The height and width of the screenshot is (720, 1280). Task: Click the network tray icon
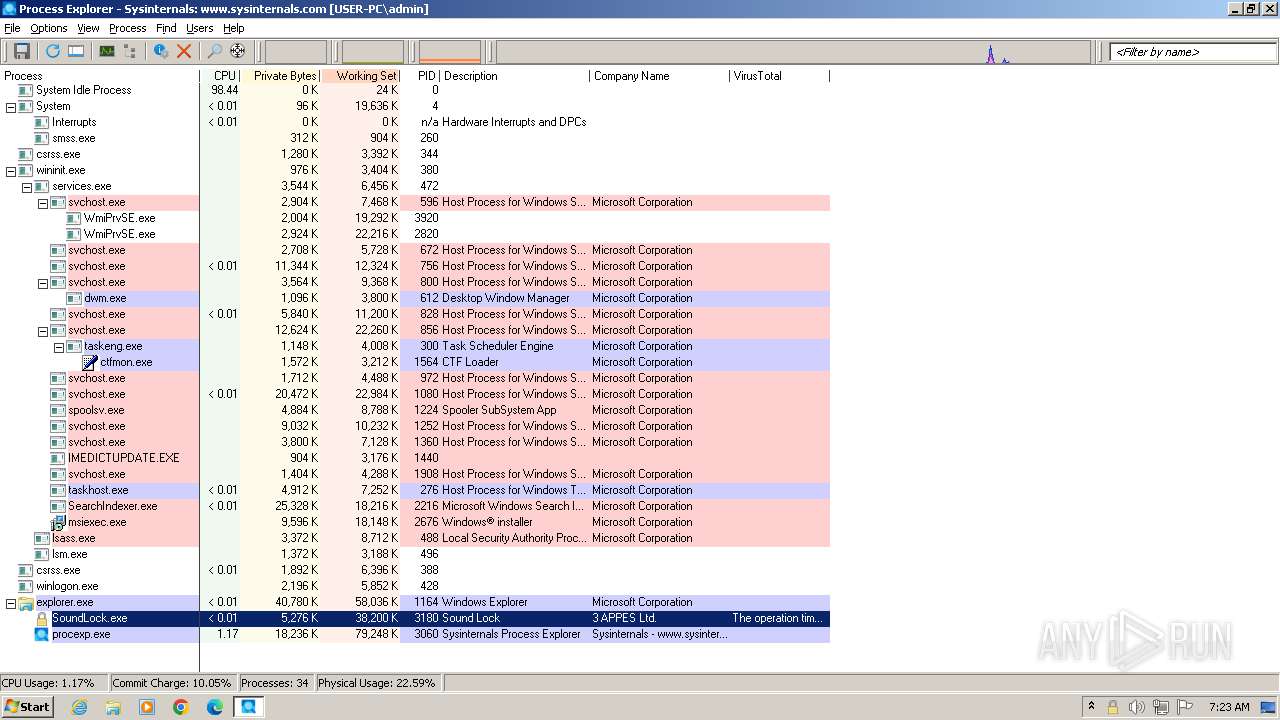pyautogui.click(x=1161, y=707)
